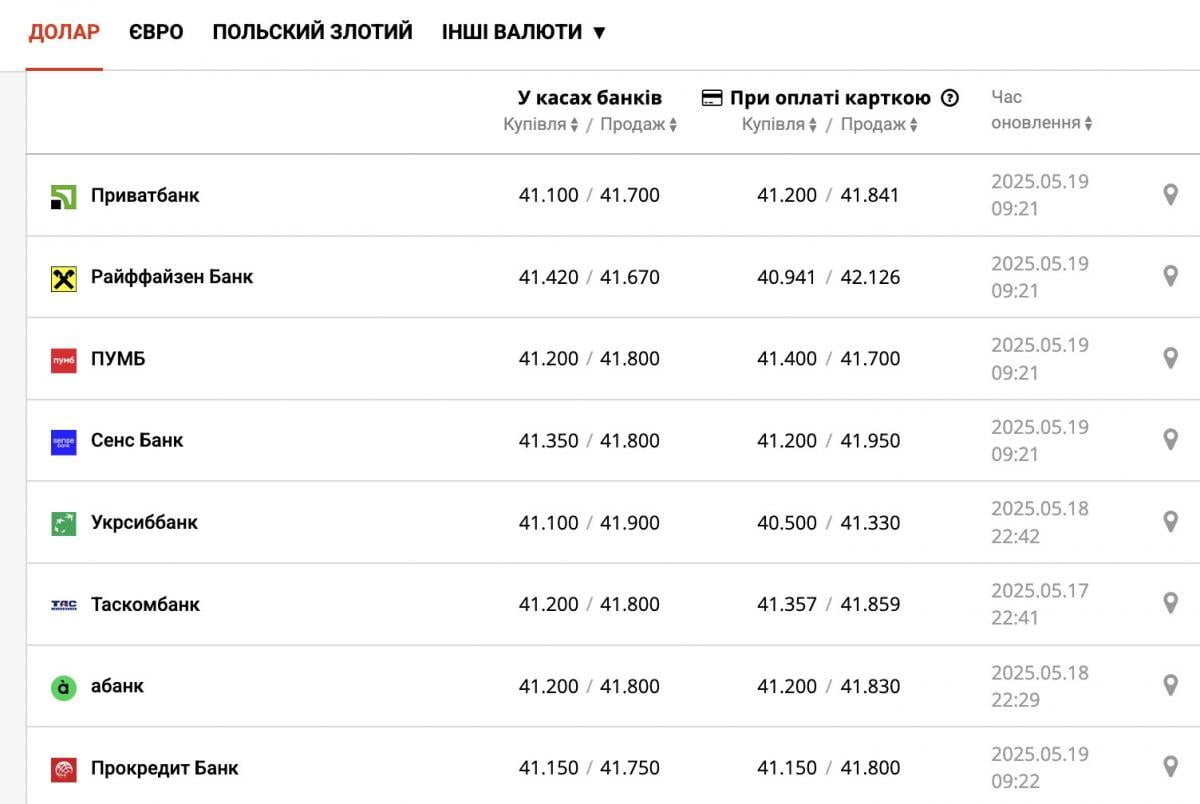The image size is (1200, 804).
Task: Open location pin for Укрсиббанк
Action: coord(1170,522)
